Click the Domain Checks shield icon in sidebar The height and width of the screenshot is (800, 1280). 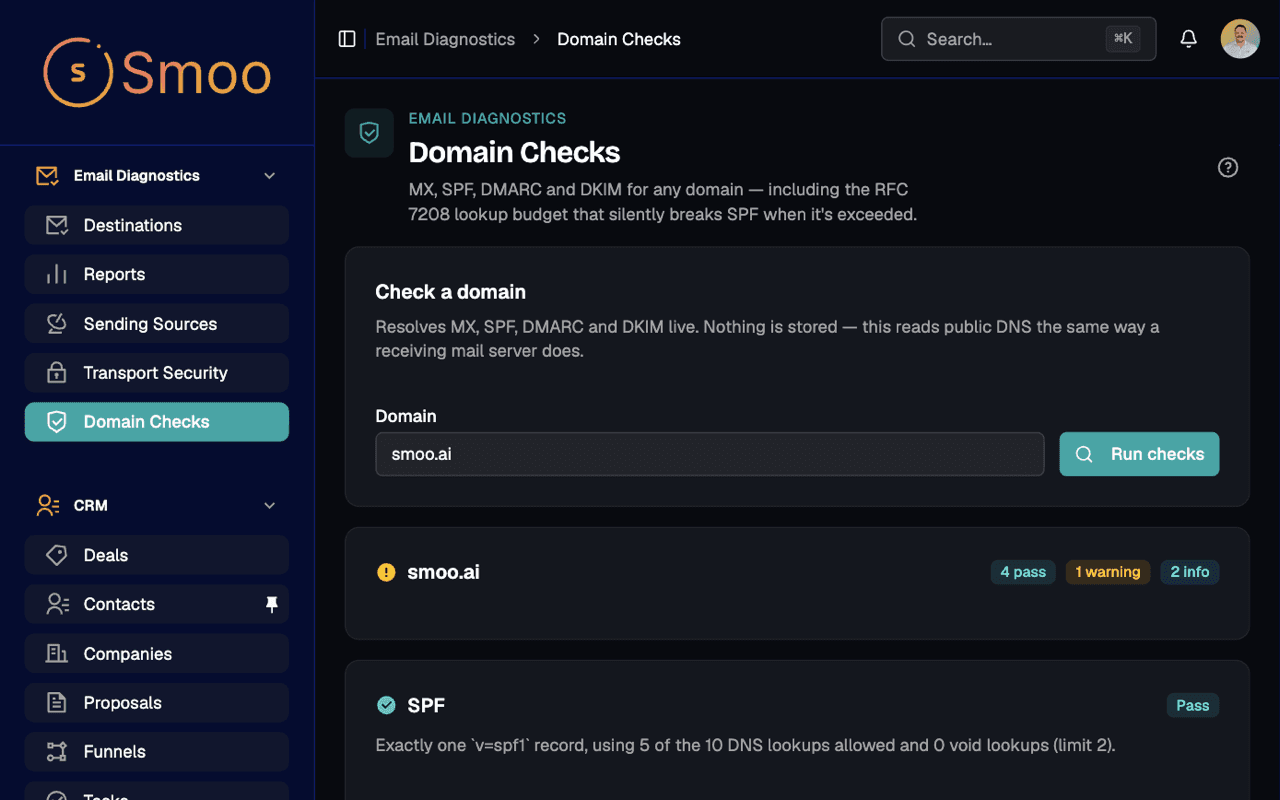[x=57, y=422]
